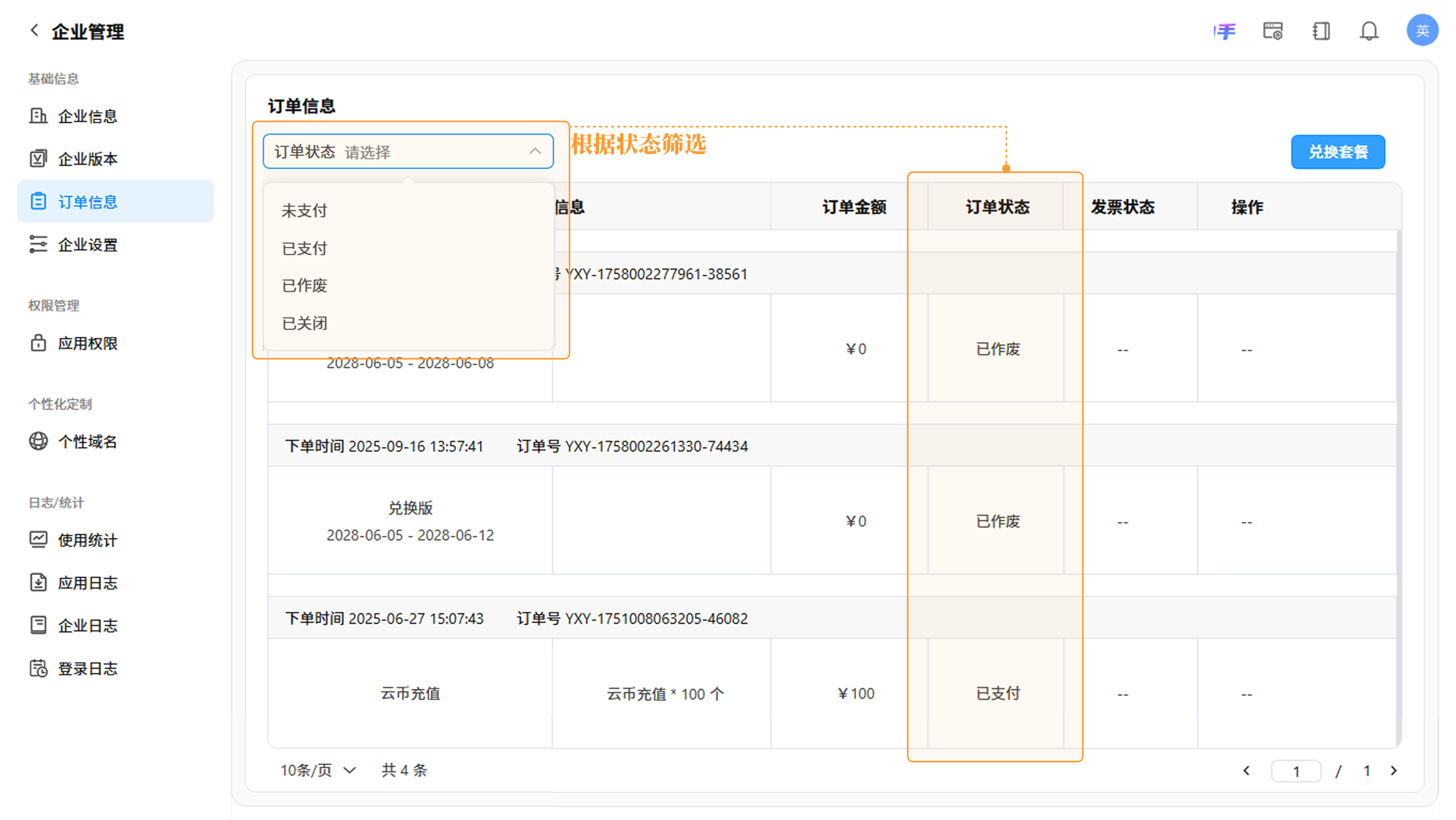Image resolution: width=1456 pixels, height=820 pixels.
Task: Open the 应用权限 lock icon
Action: 38,343
